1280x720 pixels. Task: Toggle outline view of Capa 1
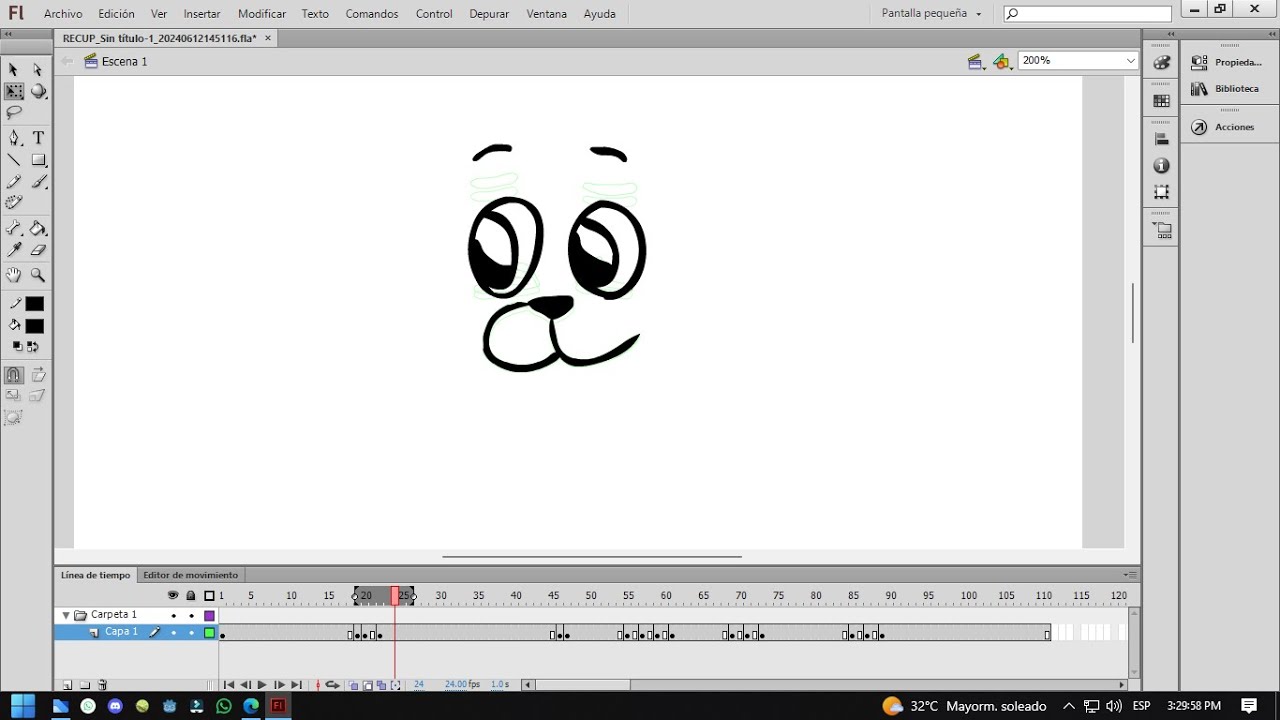click(209, 633)
